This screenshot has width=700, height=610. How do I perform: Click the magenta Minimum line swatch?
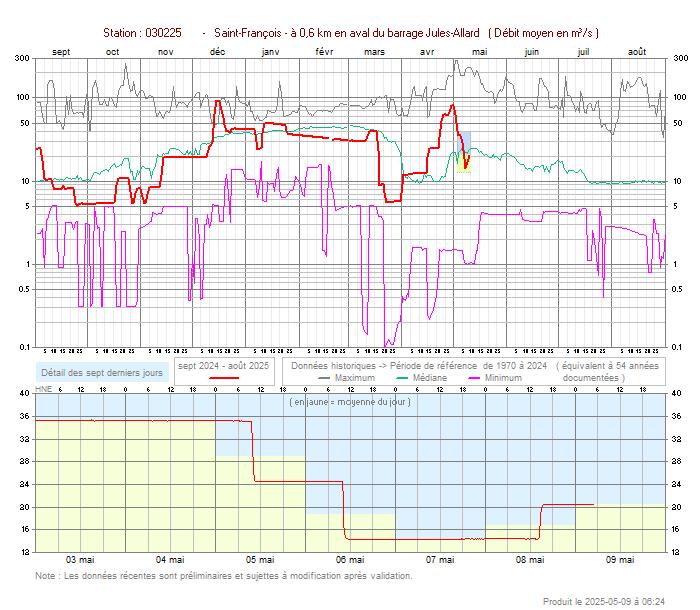474,378
